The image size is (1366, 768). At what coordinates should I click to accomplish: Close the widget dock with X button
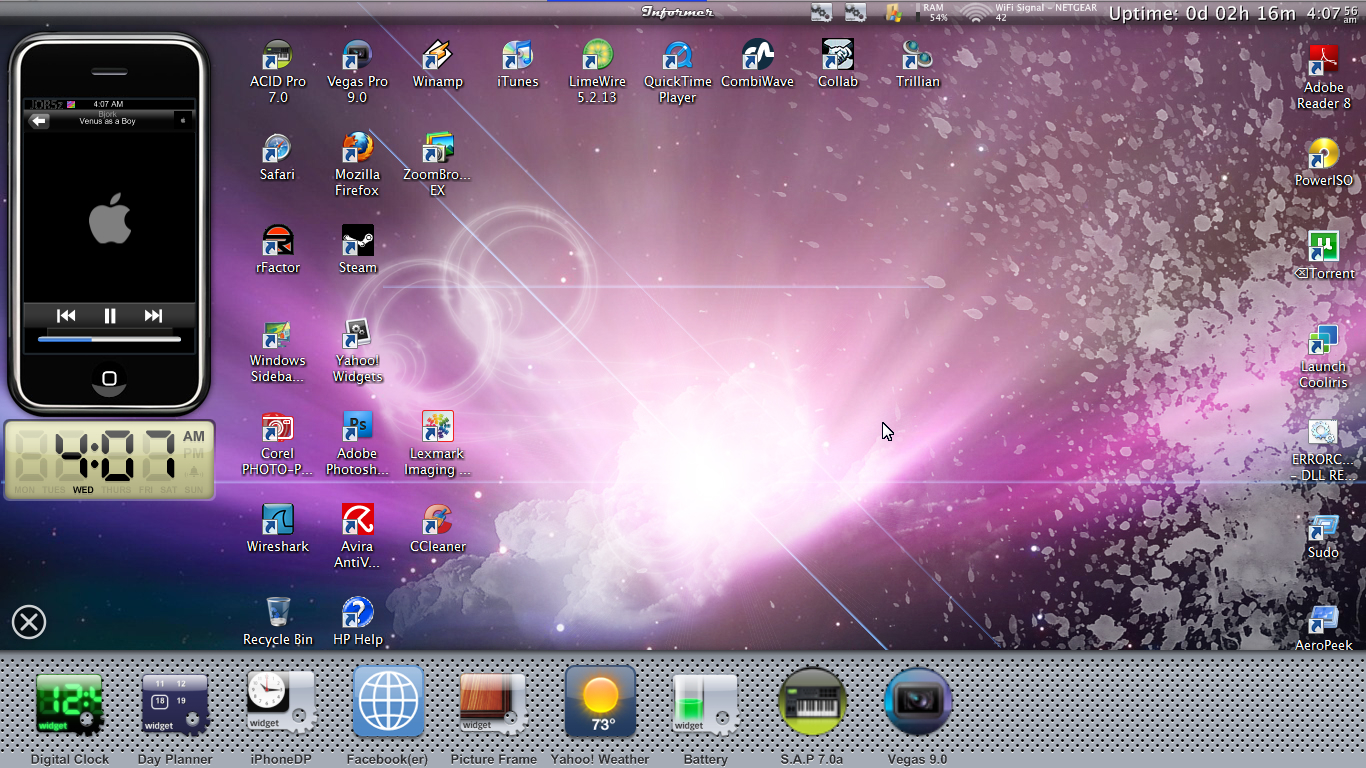pos(29,622)
